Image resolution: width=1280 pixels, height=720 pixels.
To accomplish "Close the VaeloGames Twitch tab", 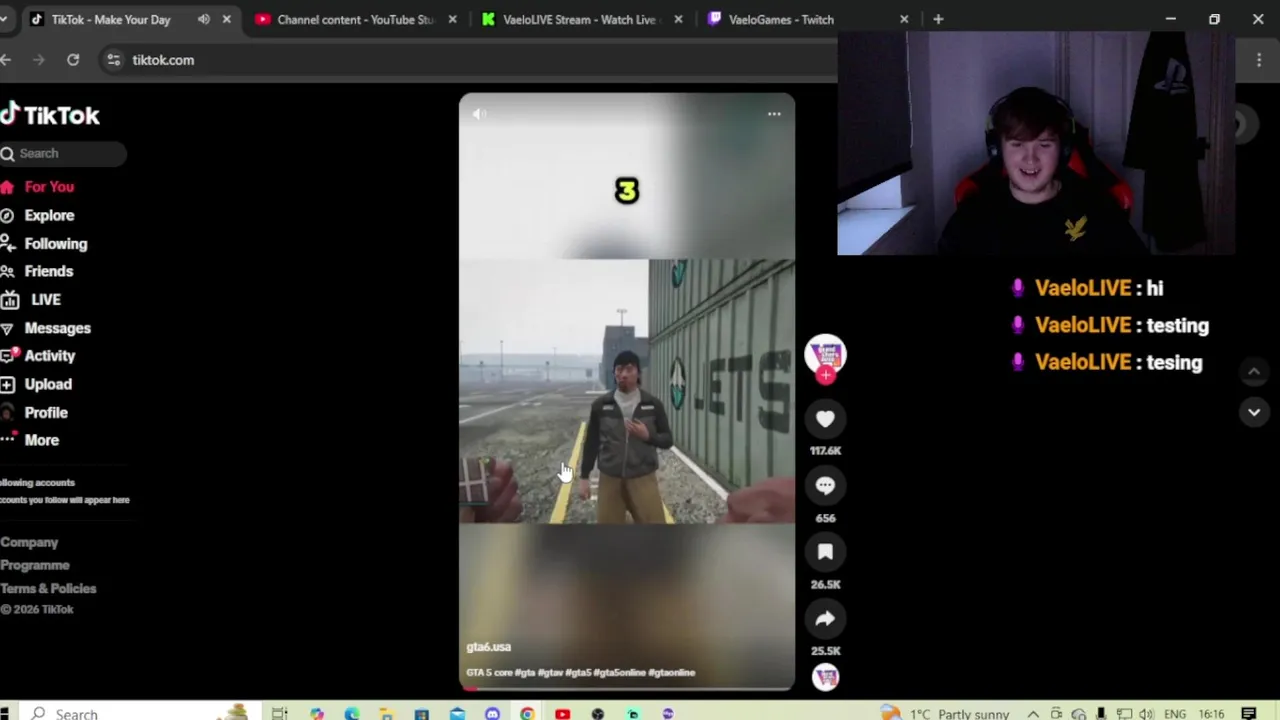I will pos(904,19).
